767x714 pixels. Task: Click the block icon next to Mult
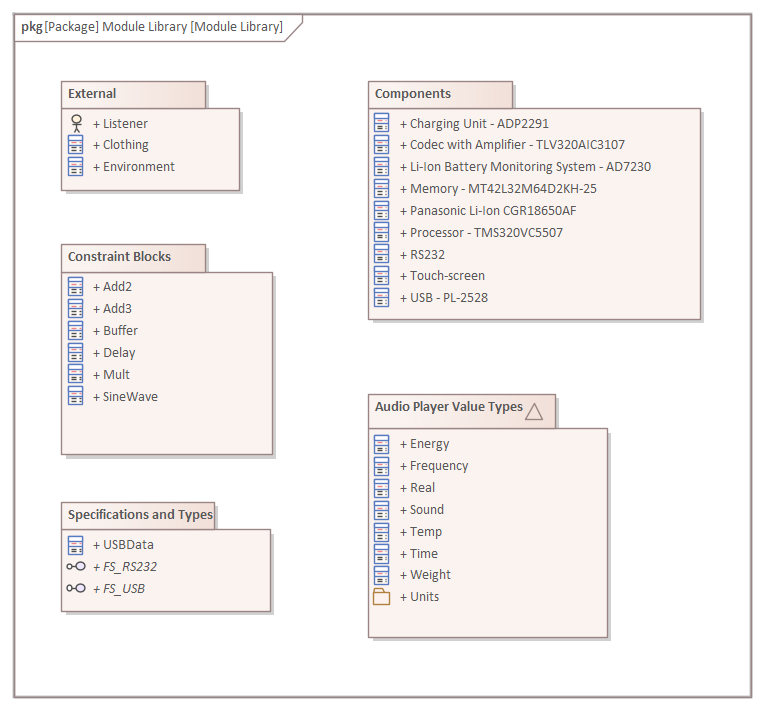coord(76,375)
